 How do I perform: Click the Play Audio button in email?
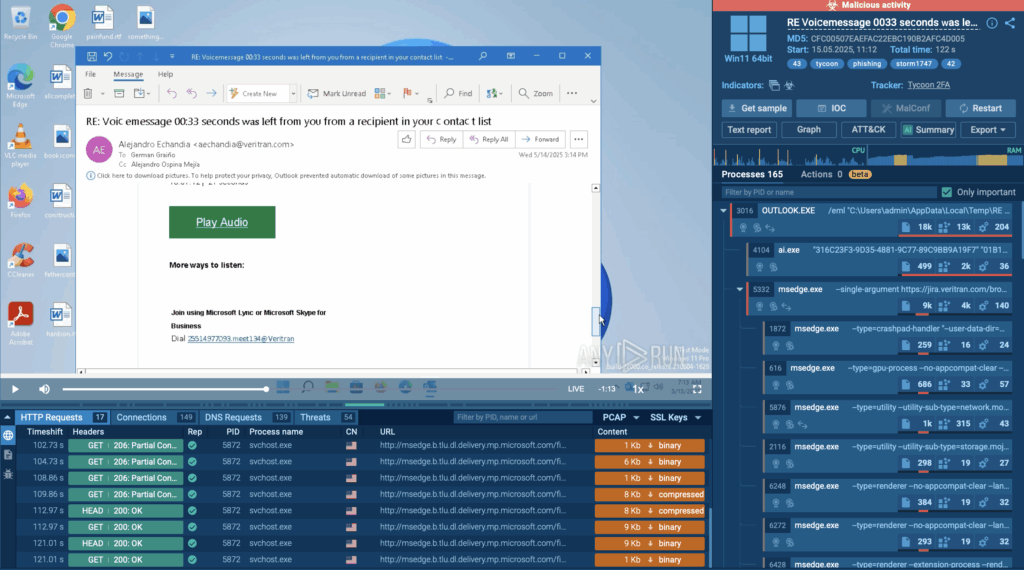[x=222, y=222]
